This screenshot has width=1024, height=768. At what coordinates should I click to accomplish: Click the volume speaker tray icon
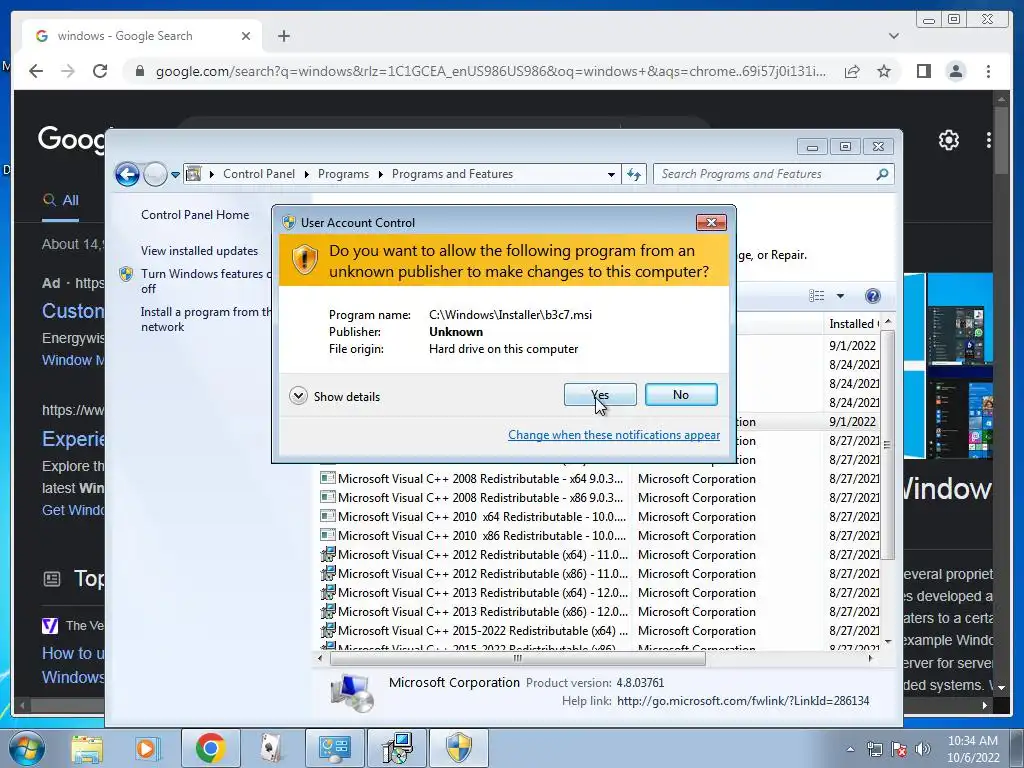[x=922, y=749]
